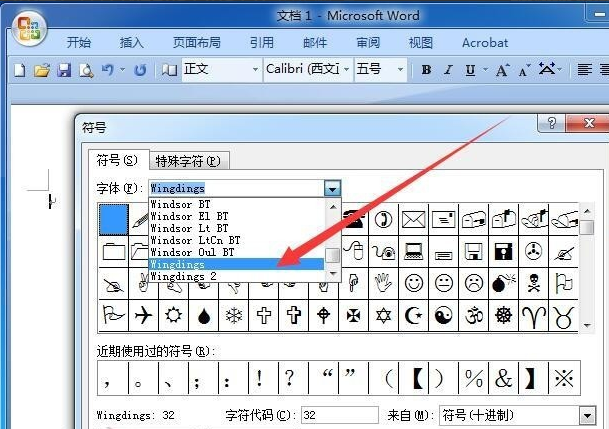
Task: Align text left
Action: click(585, 70)
